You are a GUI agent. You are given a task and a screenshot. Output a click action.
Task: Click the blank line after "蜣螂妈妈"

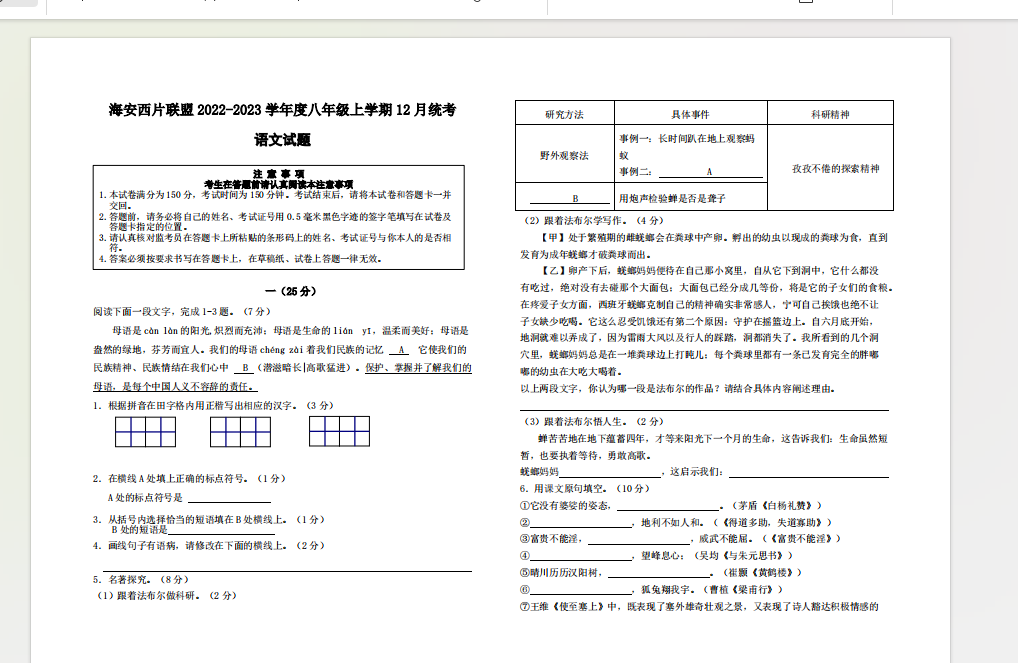(x=610, y=472)
